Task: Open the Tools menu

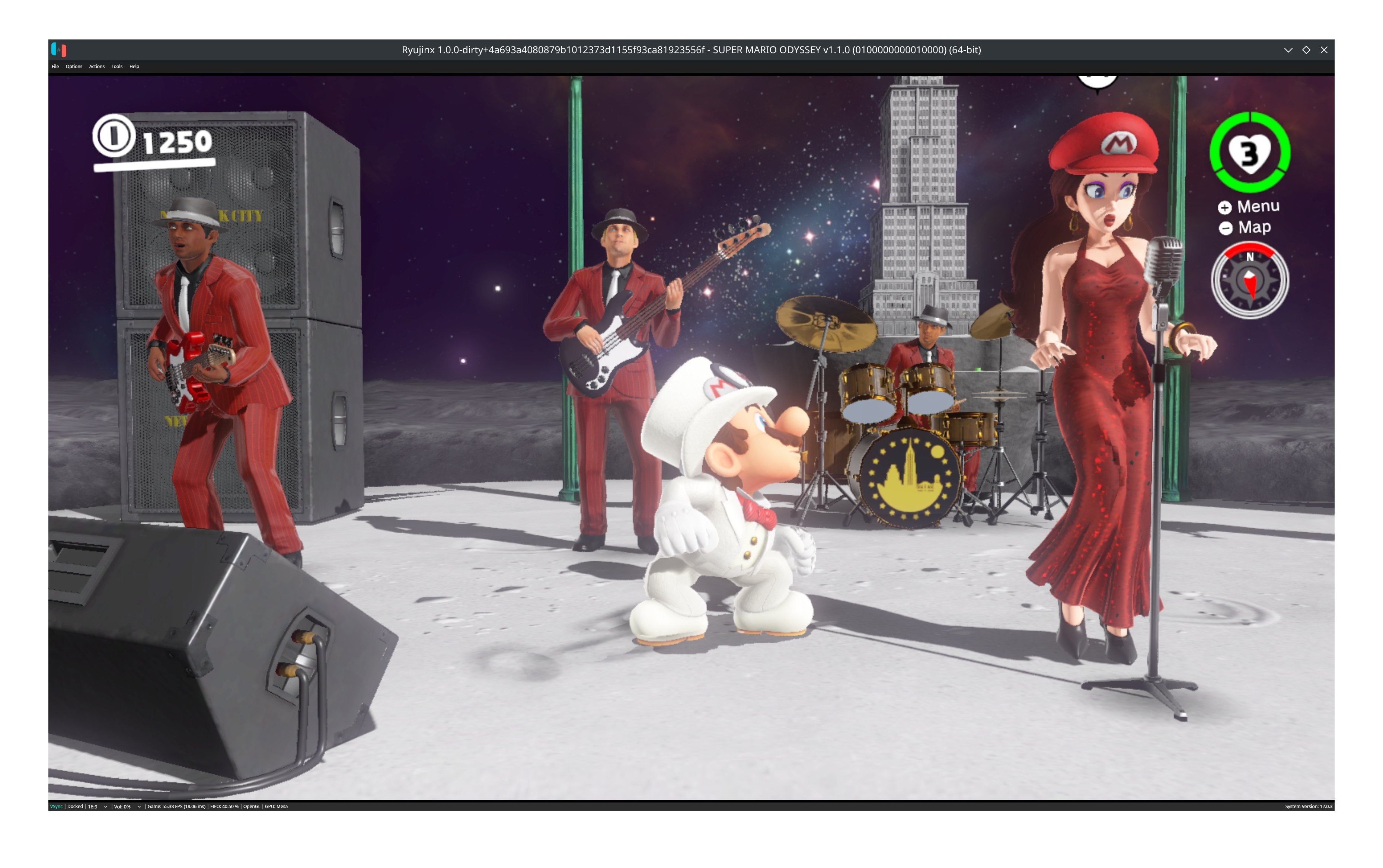Action: [117, 67]
